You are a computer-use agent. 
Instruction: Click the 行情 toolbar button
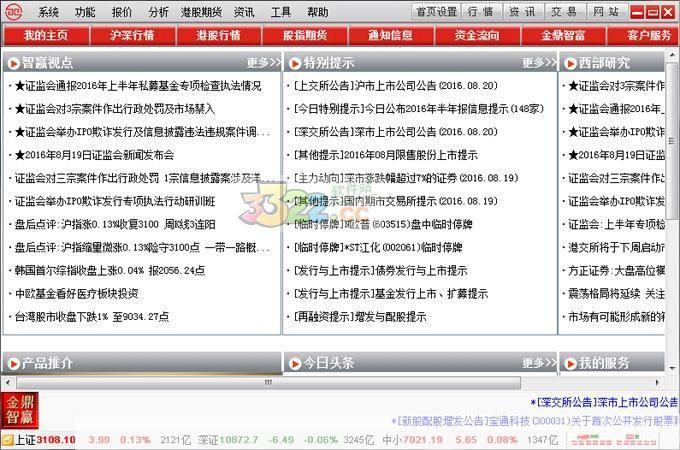coord(481,12)
